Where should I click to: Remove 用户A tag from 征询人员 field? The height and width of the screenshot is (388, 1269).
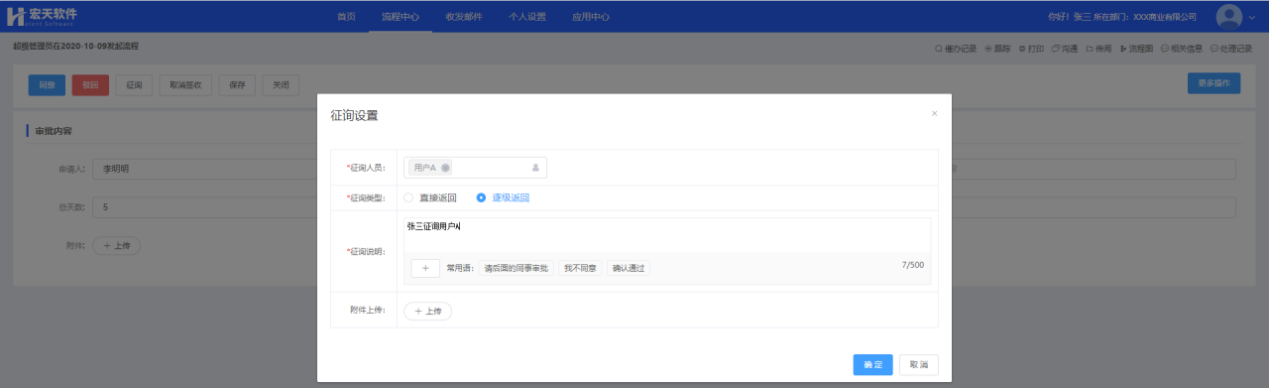point(445,167)
